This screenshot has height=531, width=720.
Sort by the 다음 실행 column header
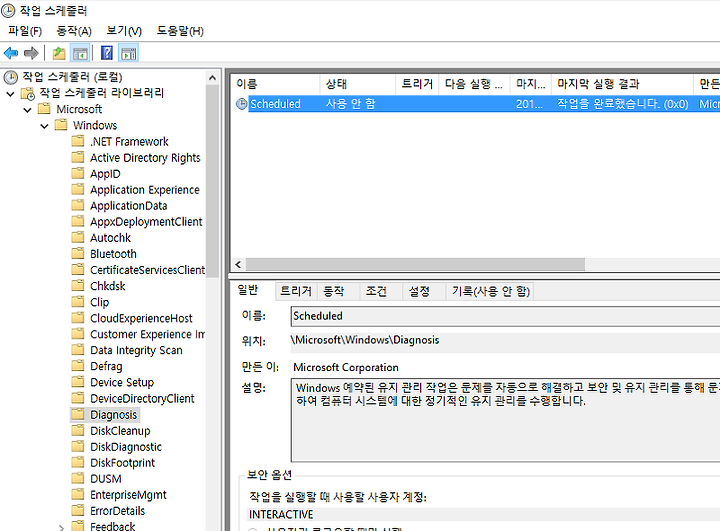coord(474,84)
